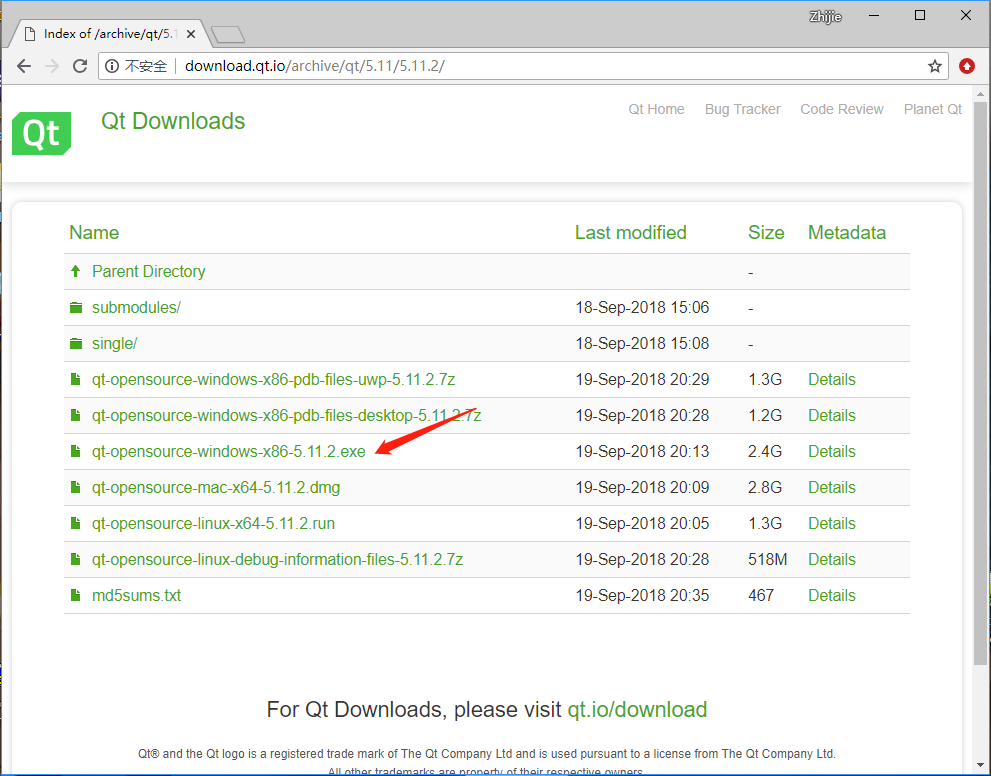Open a new tab with the new-tab button

[228, 35]
